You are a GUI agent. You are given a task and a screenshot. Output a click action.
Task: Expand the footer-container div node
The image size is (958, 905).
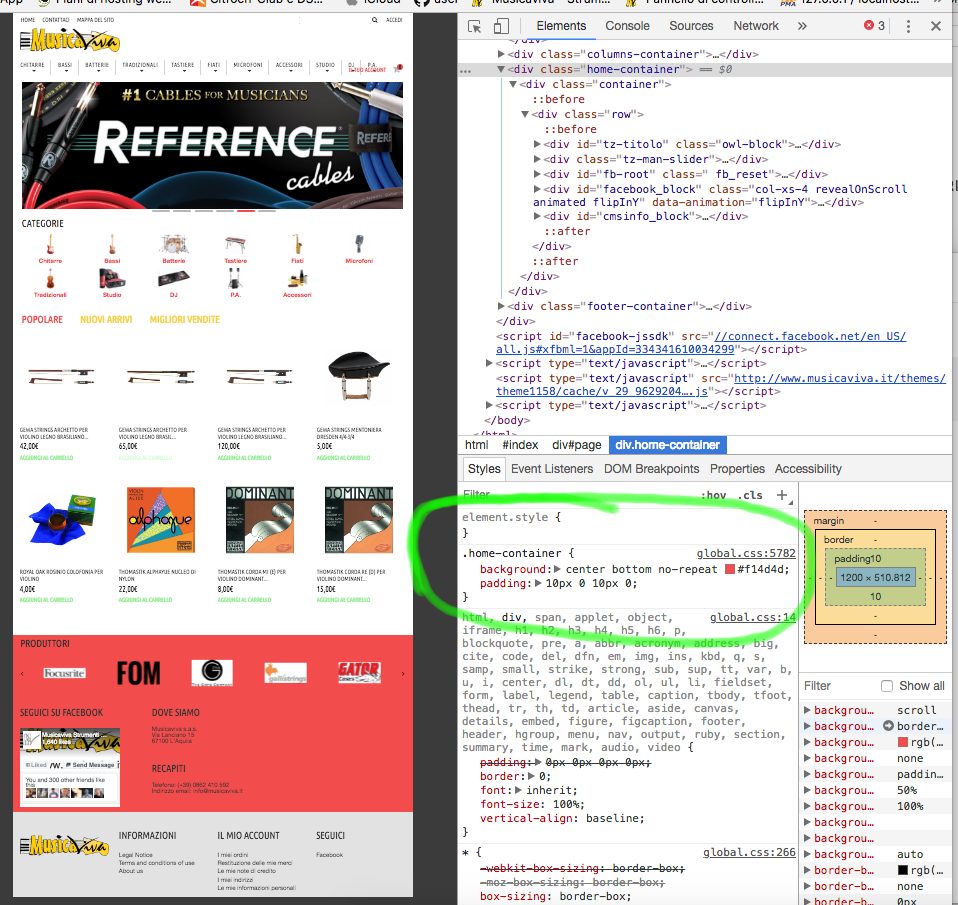(x=501, y=306)
